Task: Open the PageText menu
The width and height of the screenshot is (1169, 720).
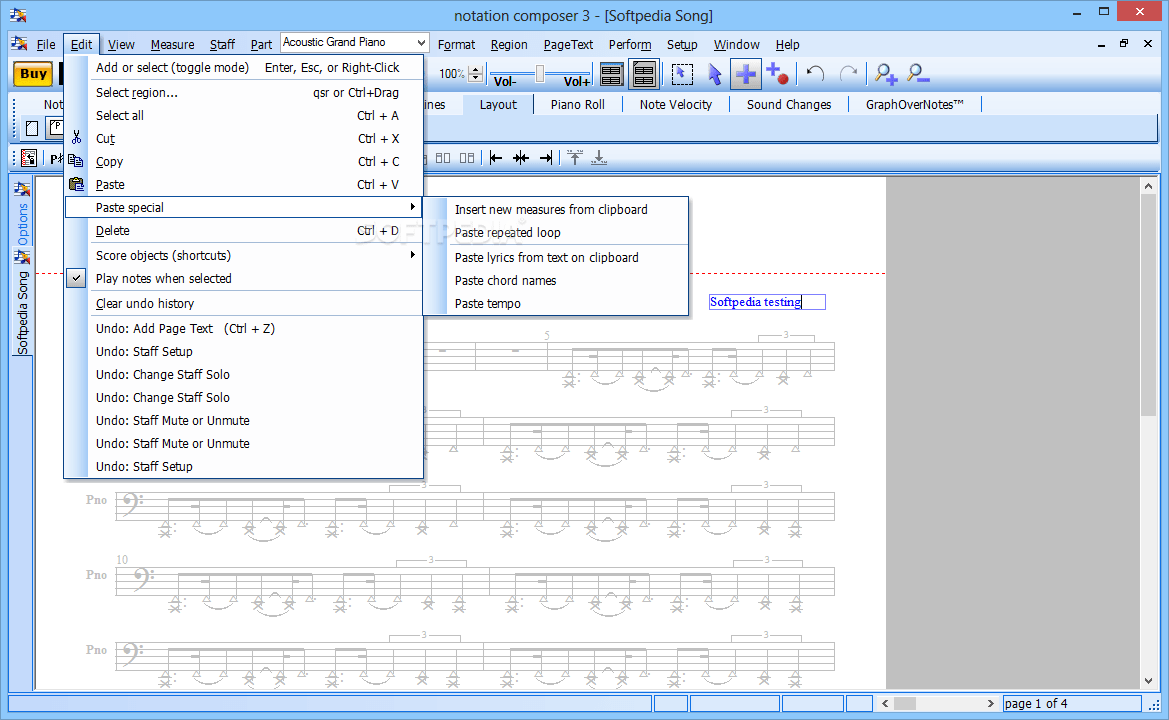Action: (568, 45)
